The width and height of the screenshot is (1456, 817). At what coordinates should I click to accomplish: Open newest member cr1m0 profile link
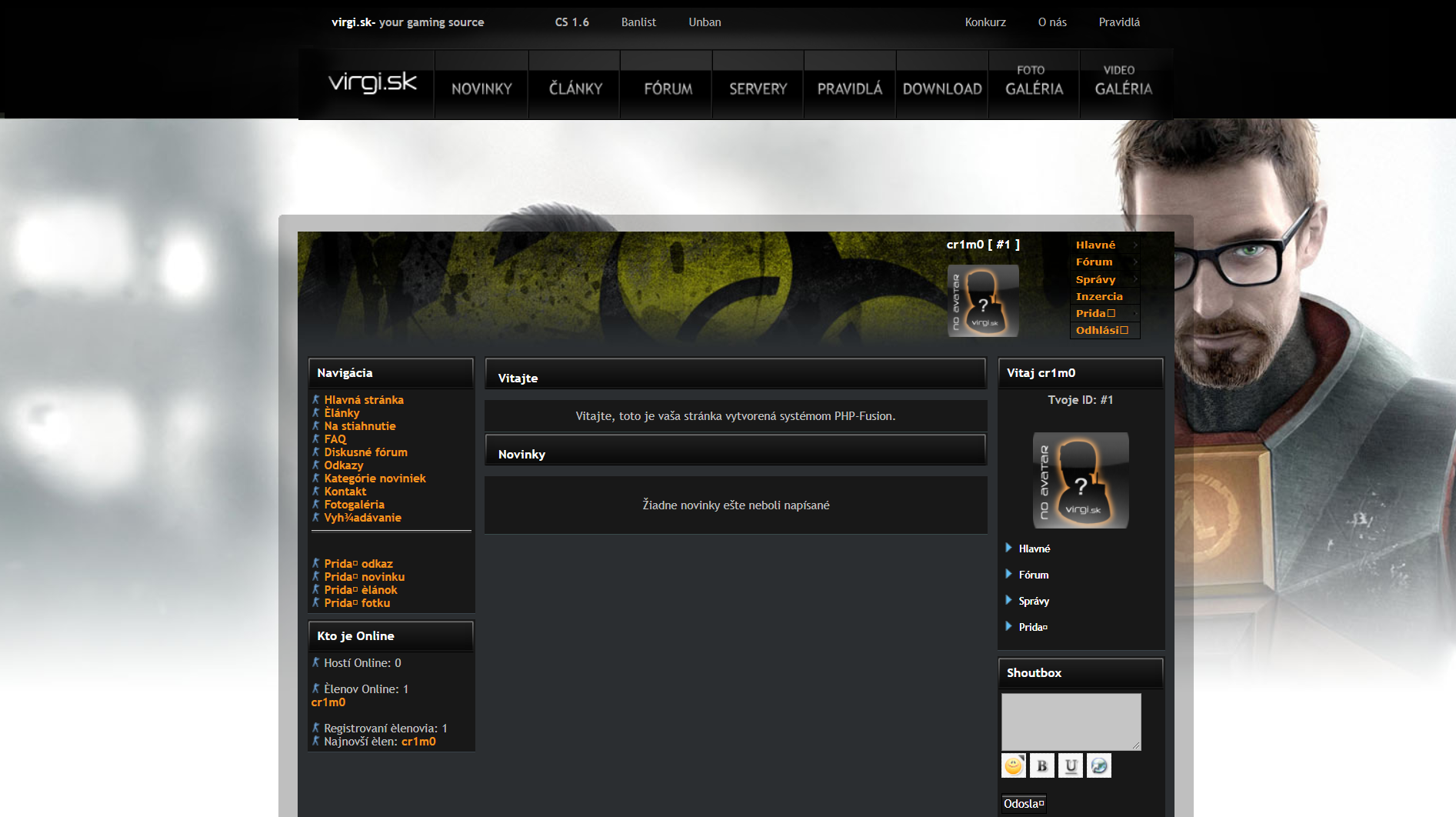point(418,742)
